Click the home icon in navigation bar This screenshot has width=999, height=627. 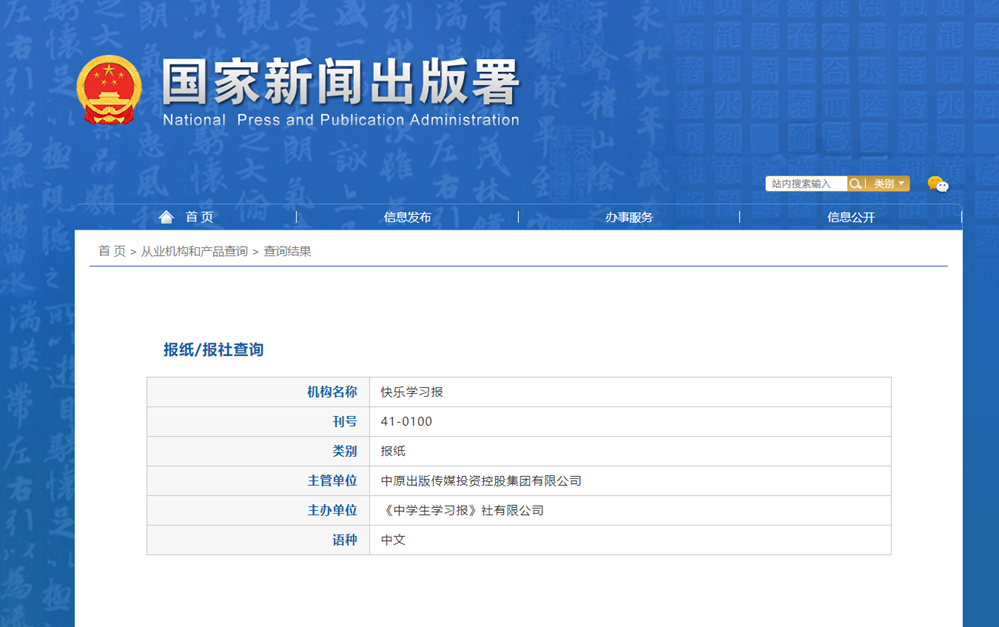coord(166,217)
